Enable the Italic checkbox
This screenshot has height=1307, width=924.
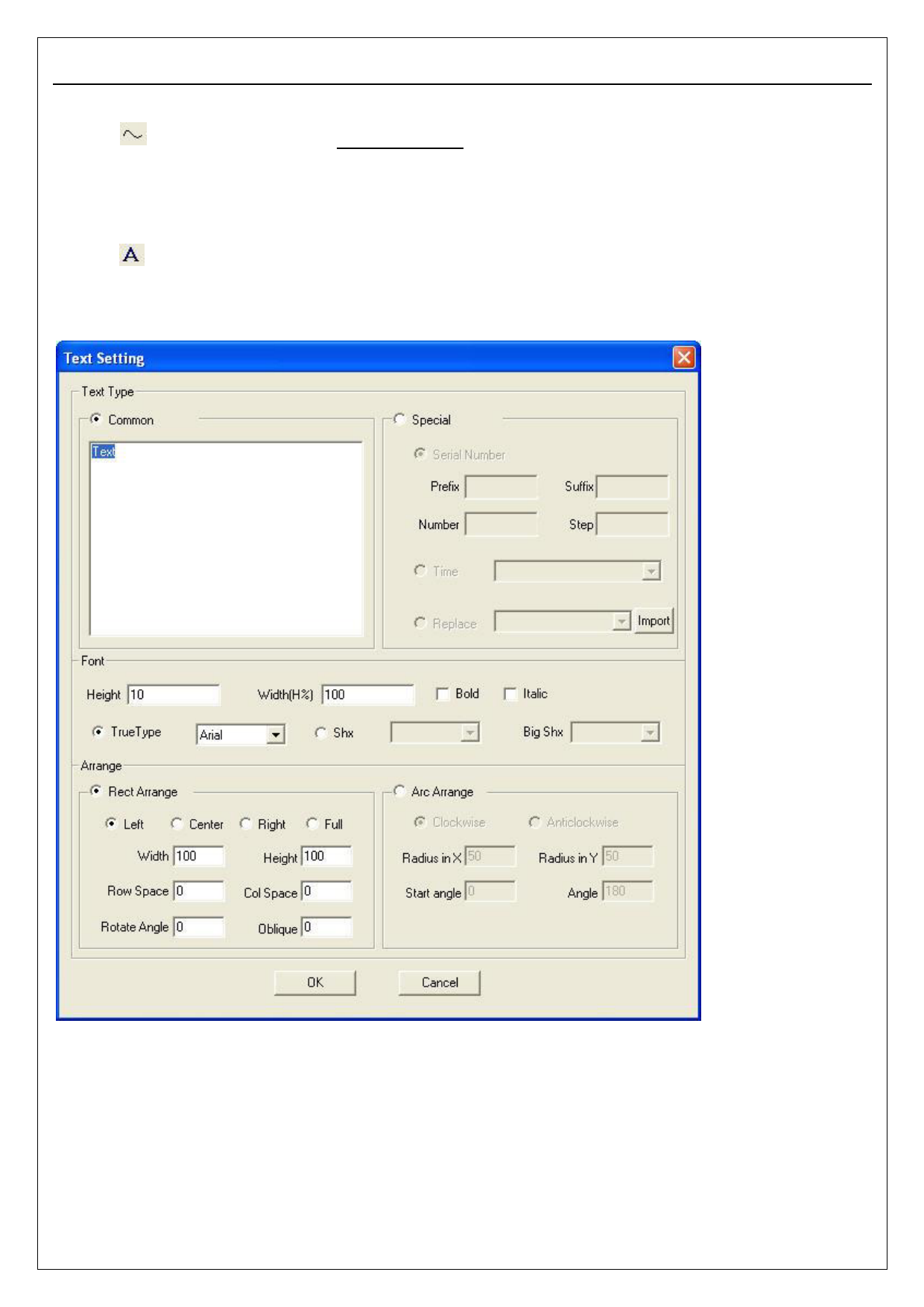point(510,694)
